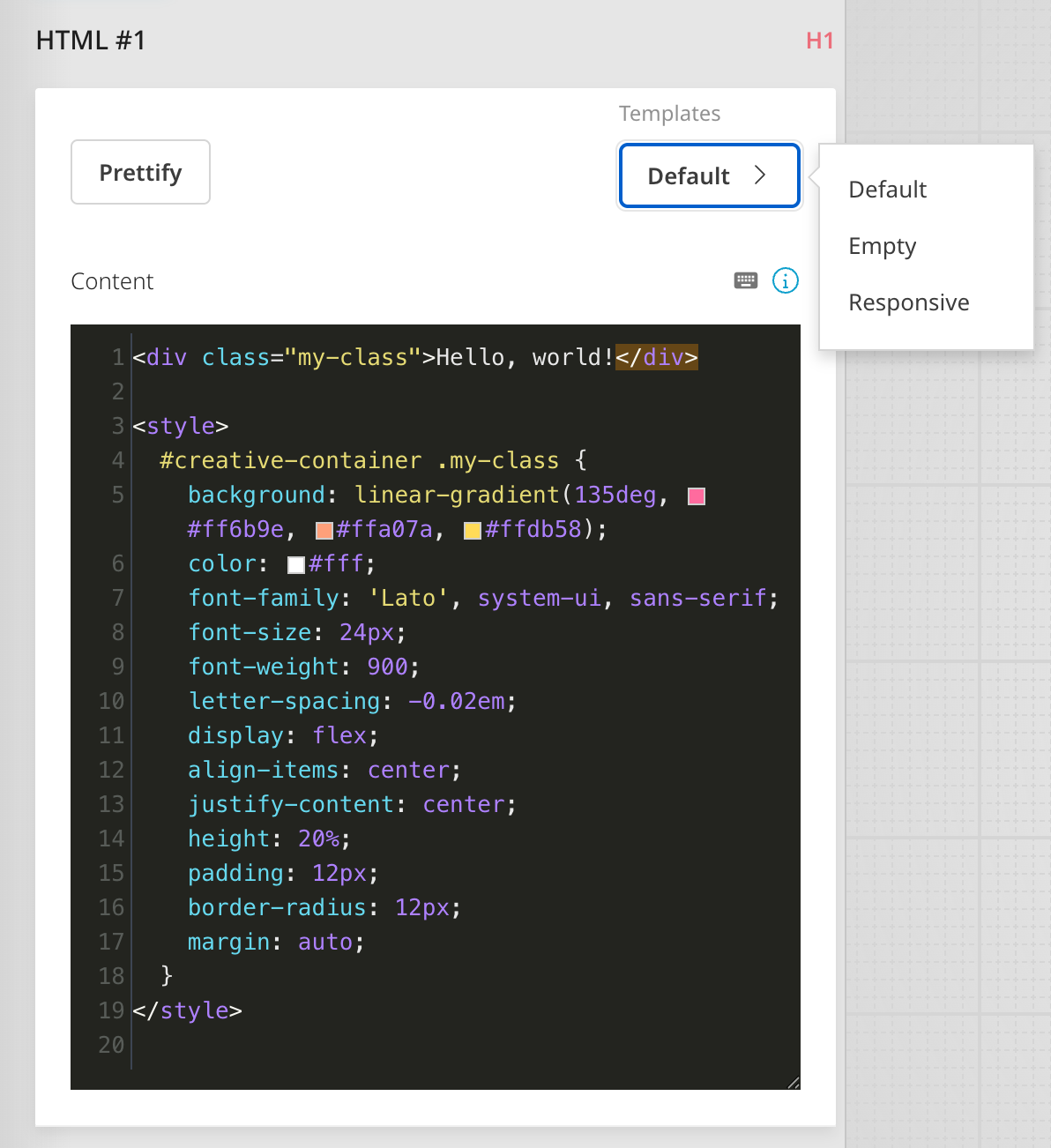Click the red H1 badge in the header
Viewport: 1051px width, 1148px height.
click(x=819, y=41)
